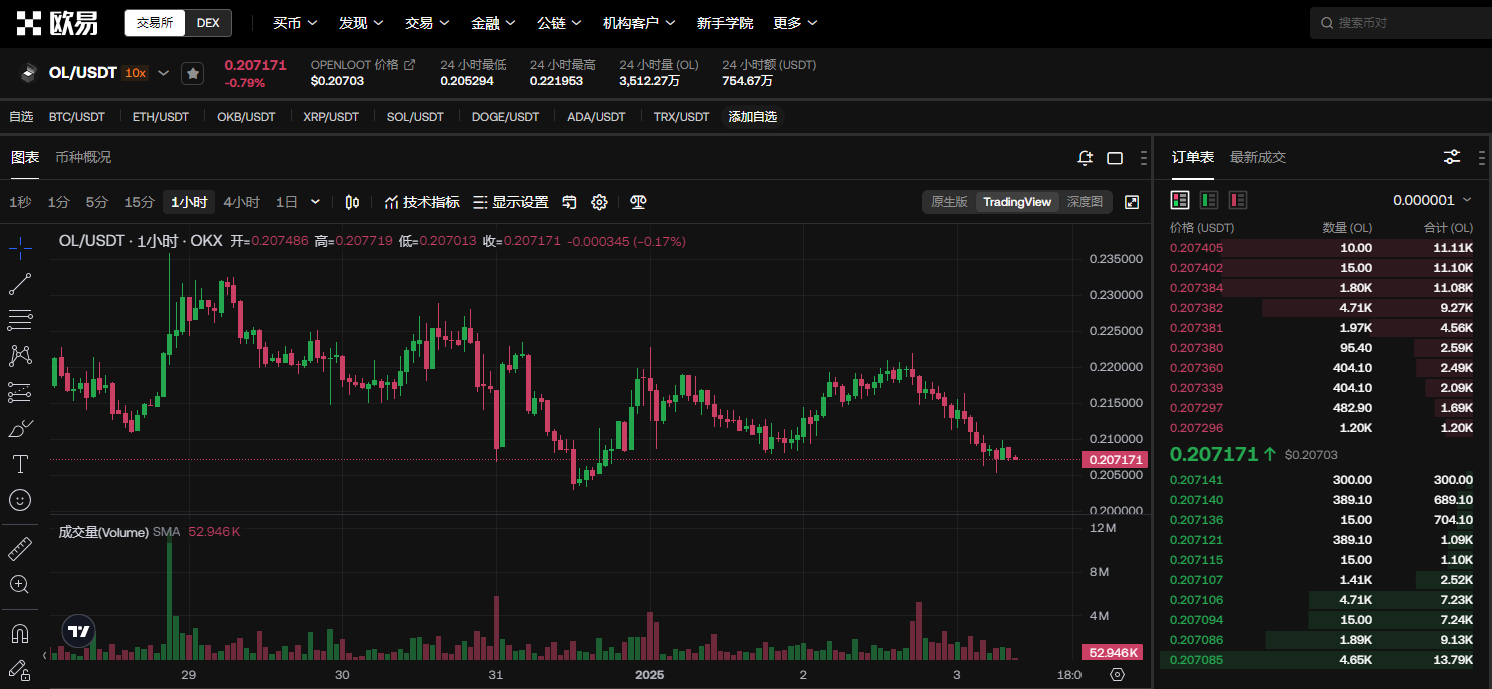
Task: Click the 添加自选 button
Action: tap(752, 117)
